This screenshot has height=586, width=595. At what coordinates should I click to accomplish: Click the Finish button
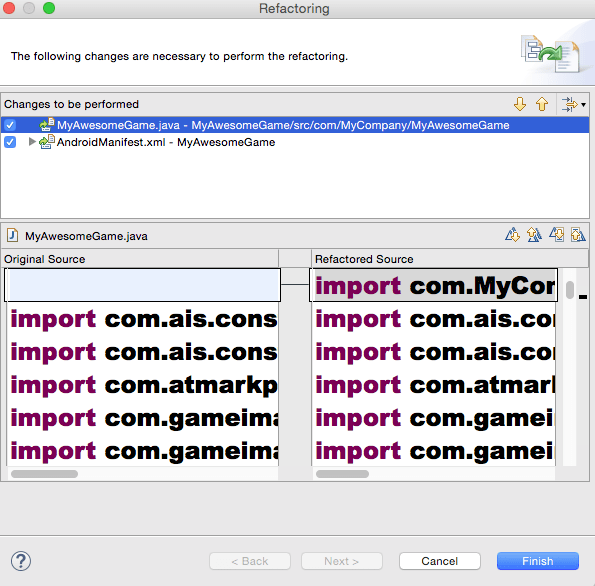pos(538,561)
